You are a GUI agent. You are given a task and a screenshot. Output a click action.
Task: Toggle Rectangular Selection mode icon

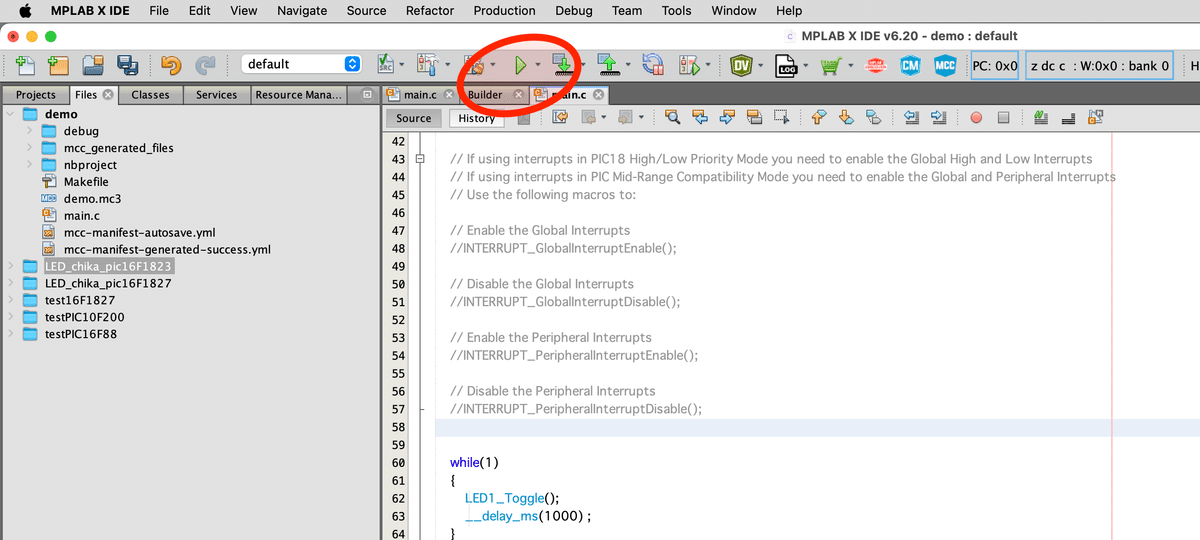(x=781, y=118)
